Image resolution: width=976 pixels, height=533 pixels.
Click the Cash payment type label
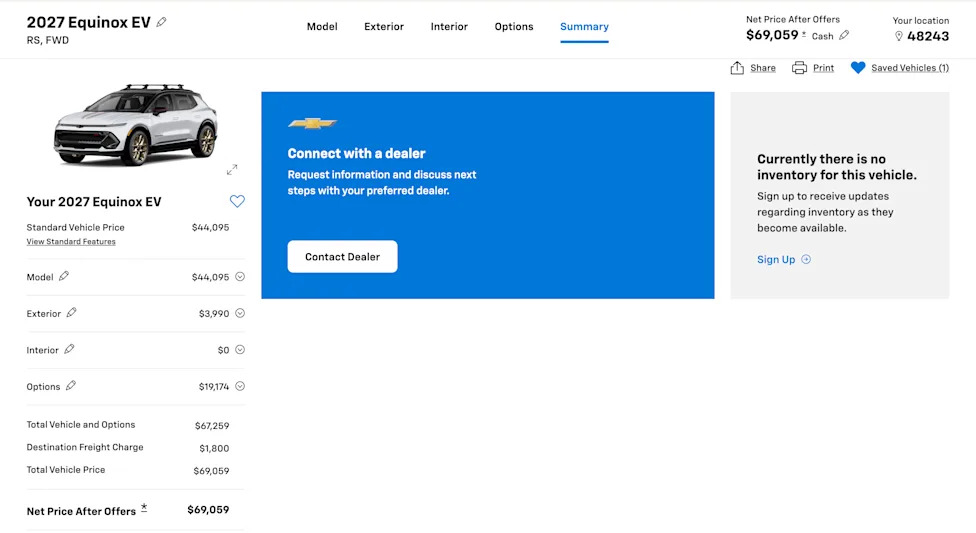point(822,36)
